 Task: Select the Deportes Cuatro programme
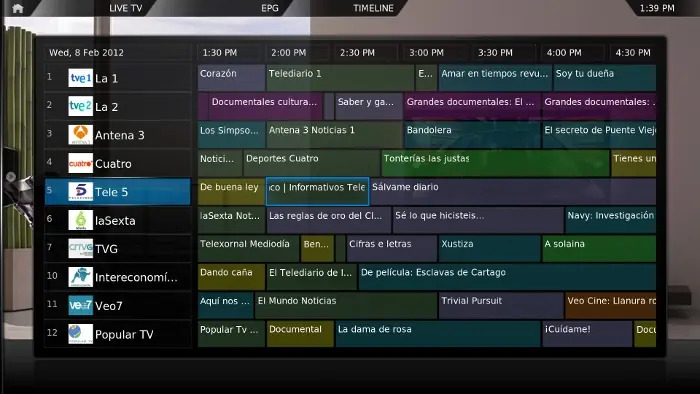point(312,163)
